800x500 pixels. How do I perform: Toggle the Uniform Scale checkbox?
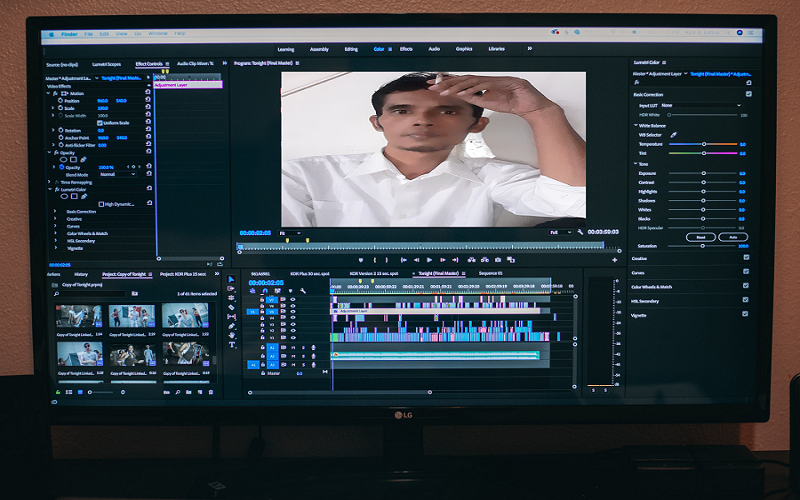100,123
